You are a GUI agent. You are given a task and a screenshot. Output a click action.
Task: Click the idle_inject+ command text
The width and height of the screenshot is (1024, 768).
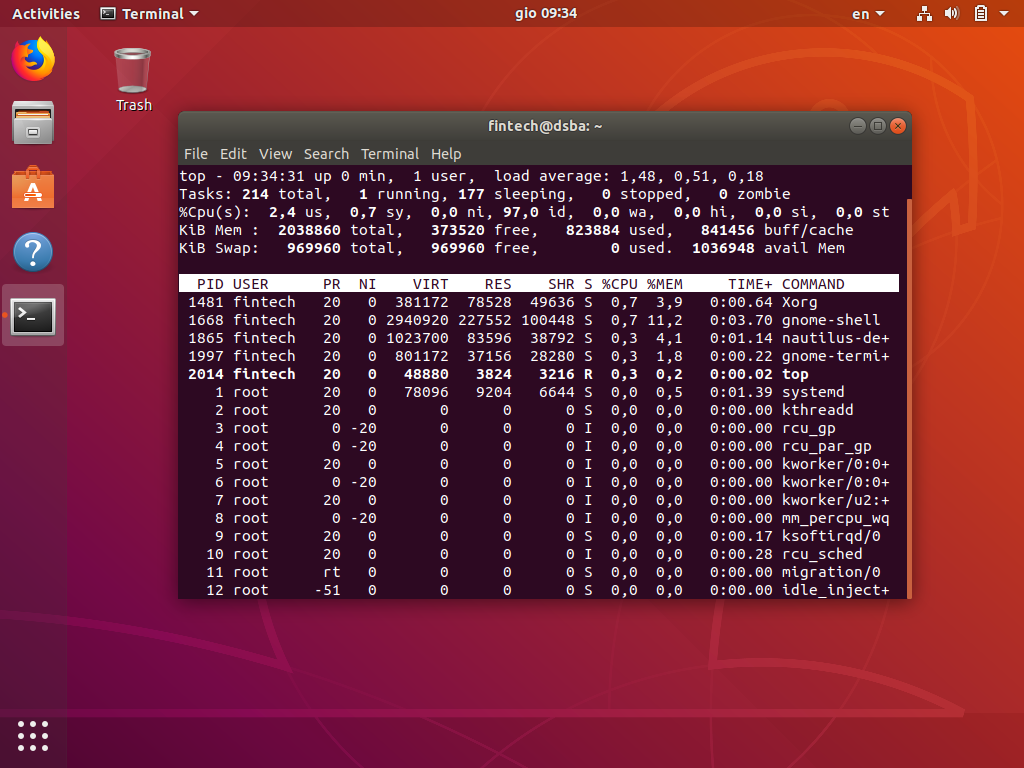835,590
